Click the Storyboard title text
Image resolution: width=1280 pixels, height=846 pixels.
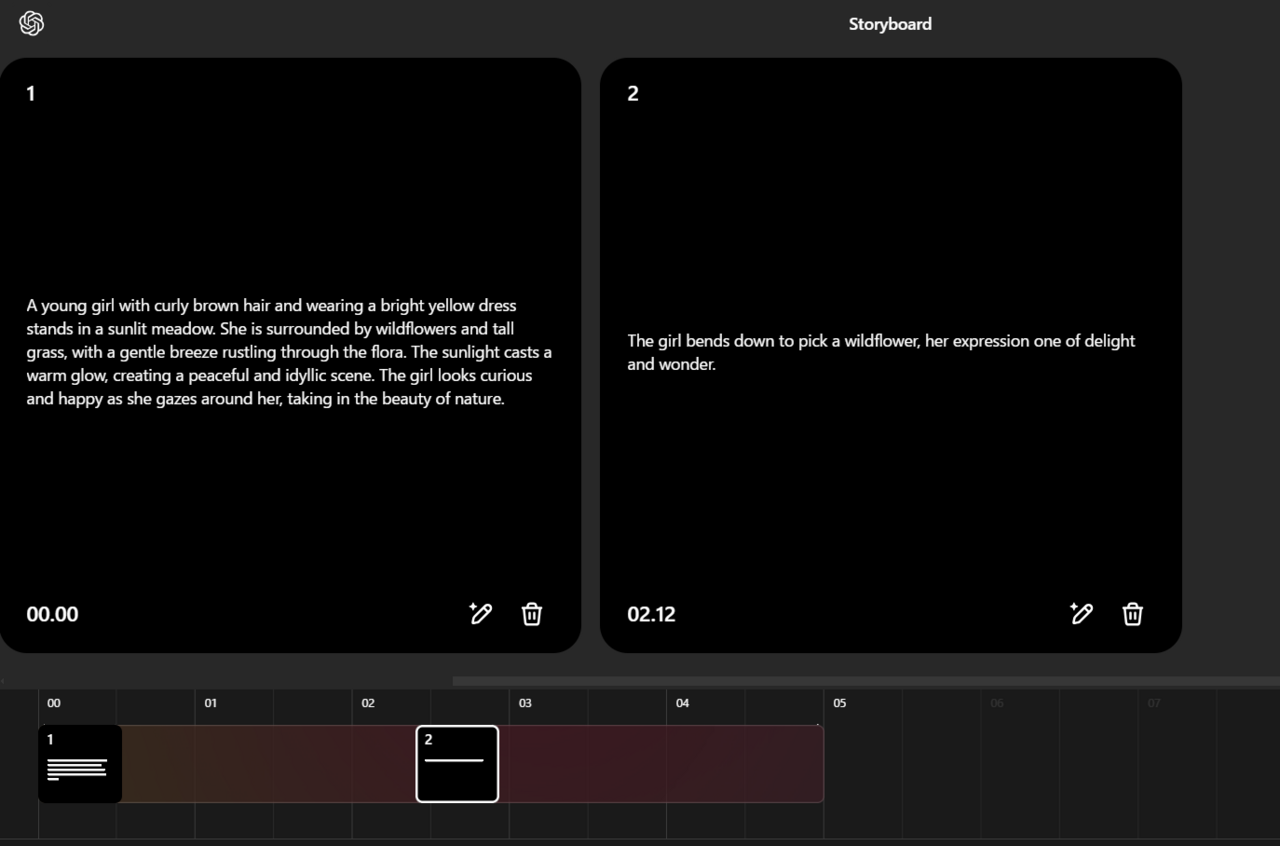pos(890,24)
